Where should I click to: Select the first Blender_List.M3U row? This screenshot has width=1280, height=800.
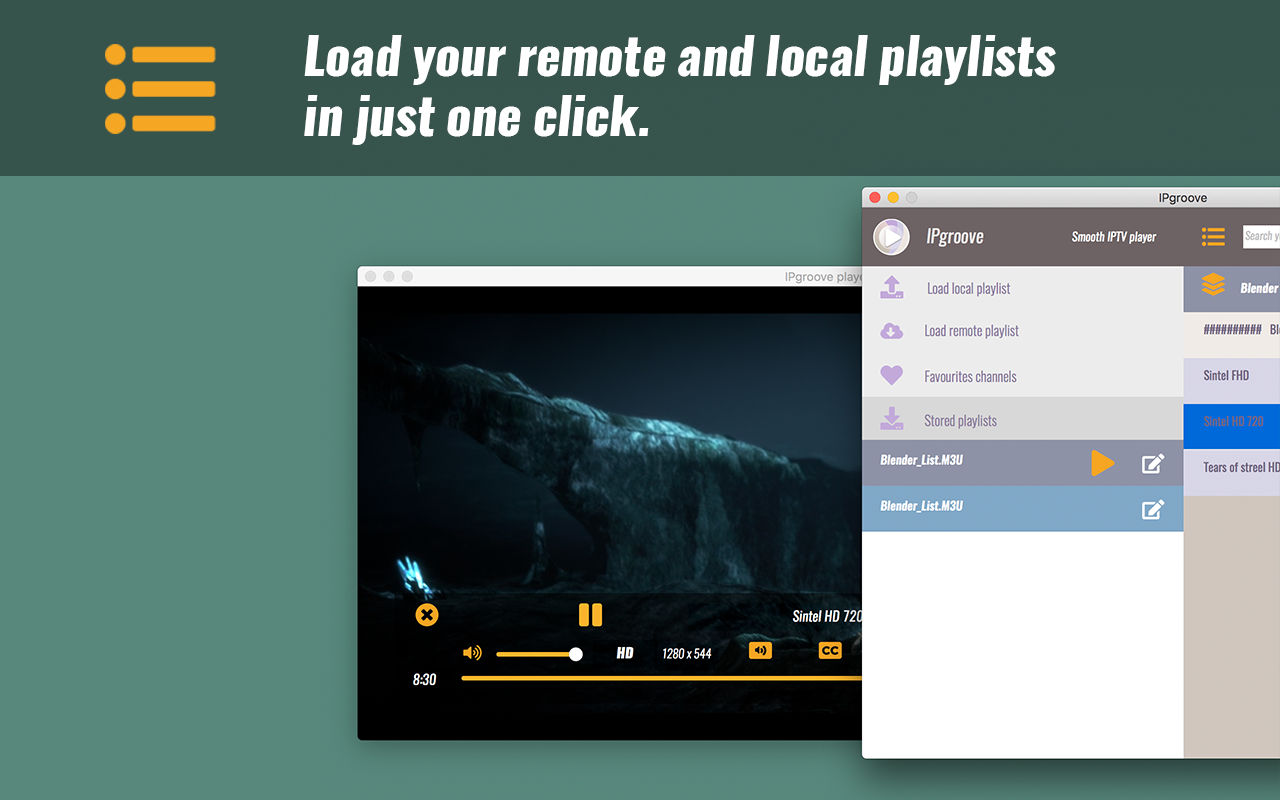[x=1022, y=463]
